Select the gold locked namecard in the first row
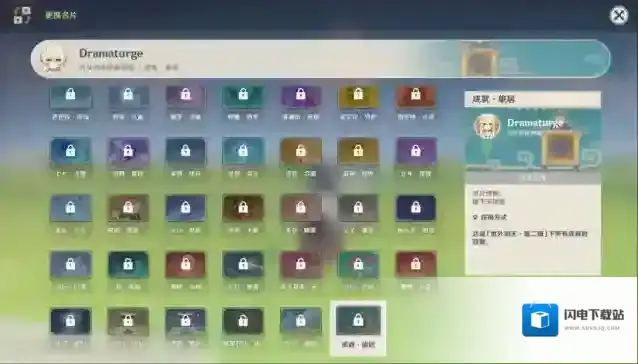This screenshot has height=364, width=638. click(x=358, y=97)
